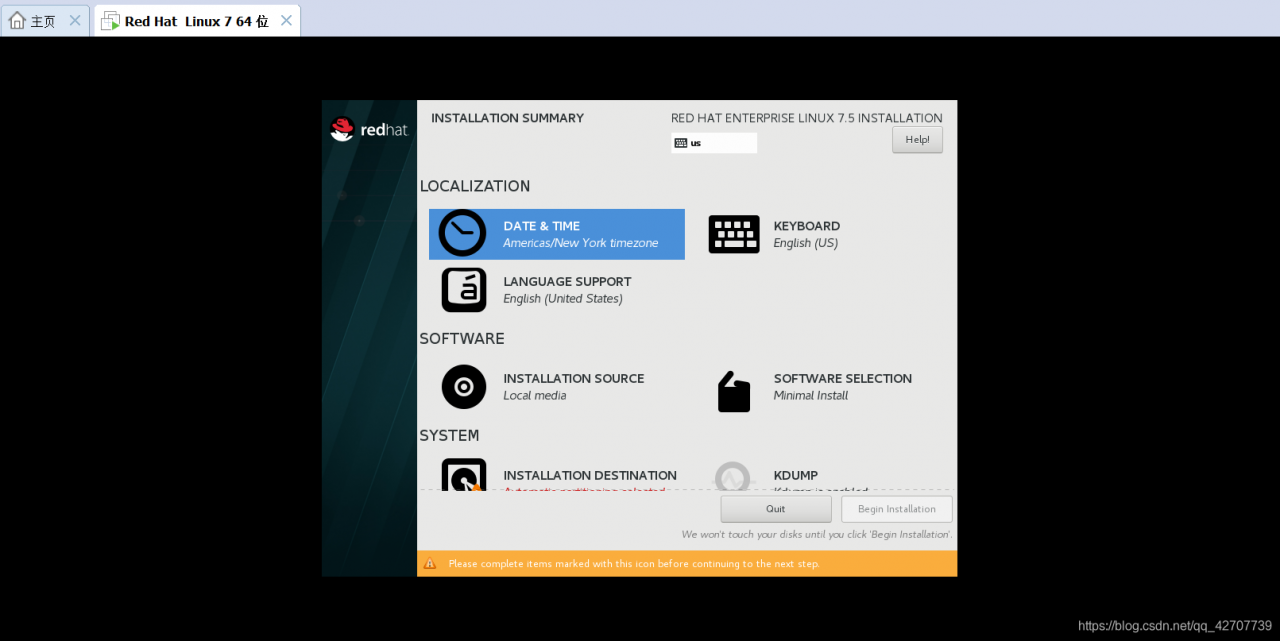
Task: Close the 主页 tab
Action: point(75,20)
